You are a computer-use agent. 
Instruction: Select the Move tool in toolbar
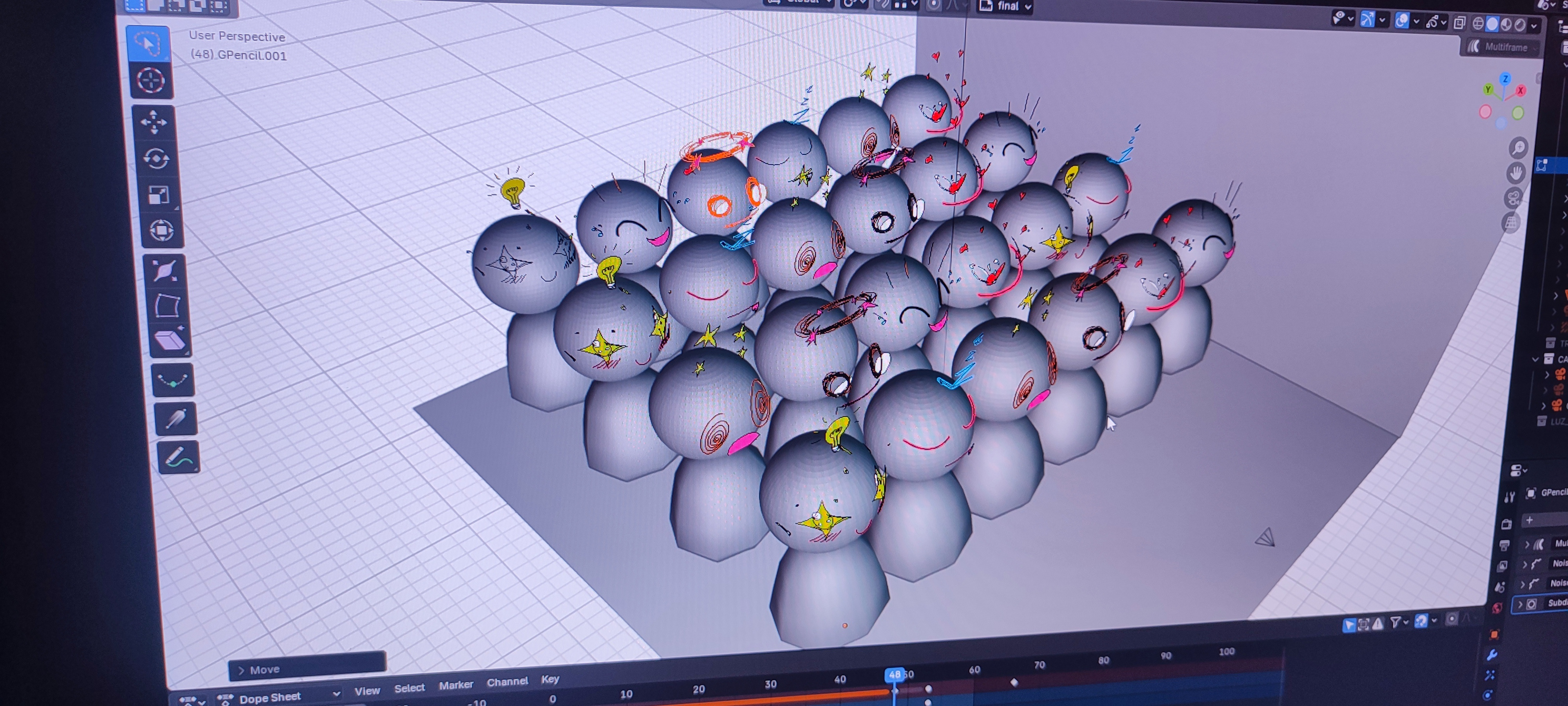pyautogui.click(x=154, y=122)
